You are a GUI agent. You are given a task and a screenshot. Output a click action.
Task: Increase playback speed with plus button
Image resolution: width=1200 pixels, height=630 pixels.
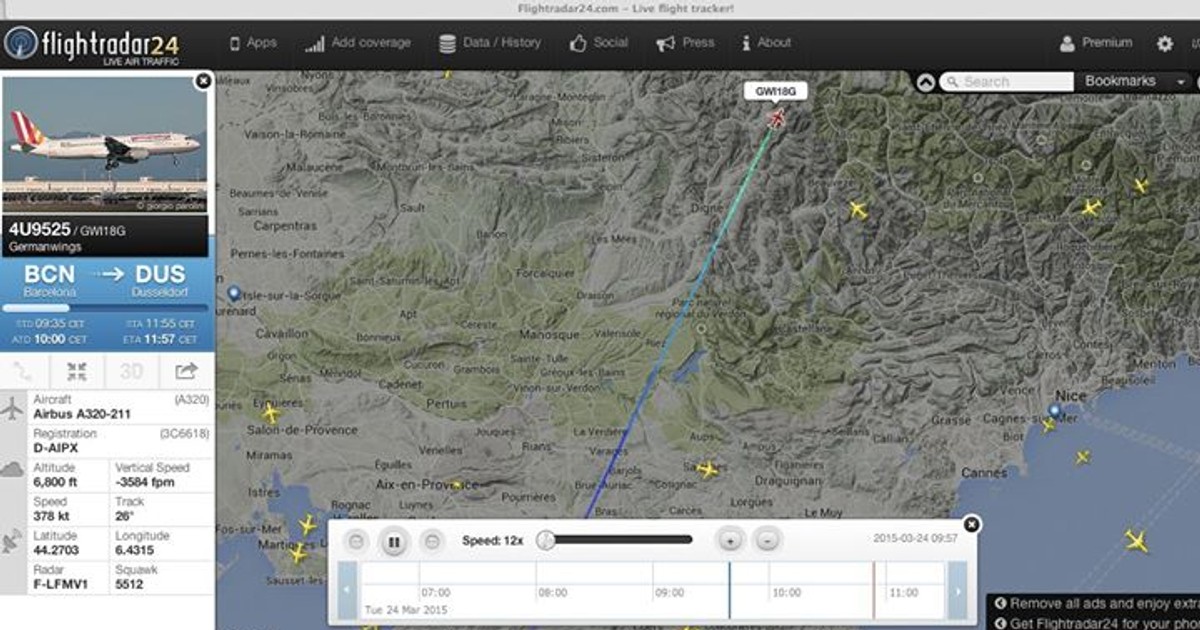[x=730, y=540]
